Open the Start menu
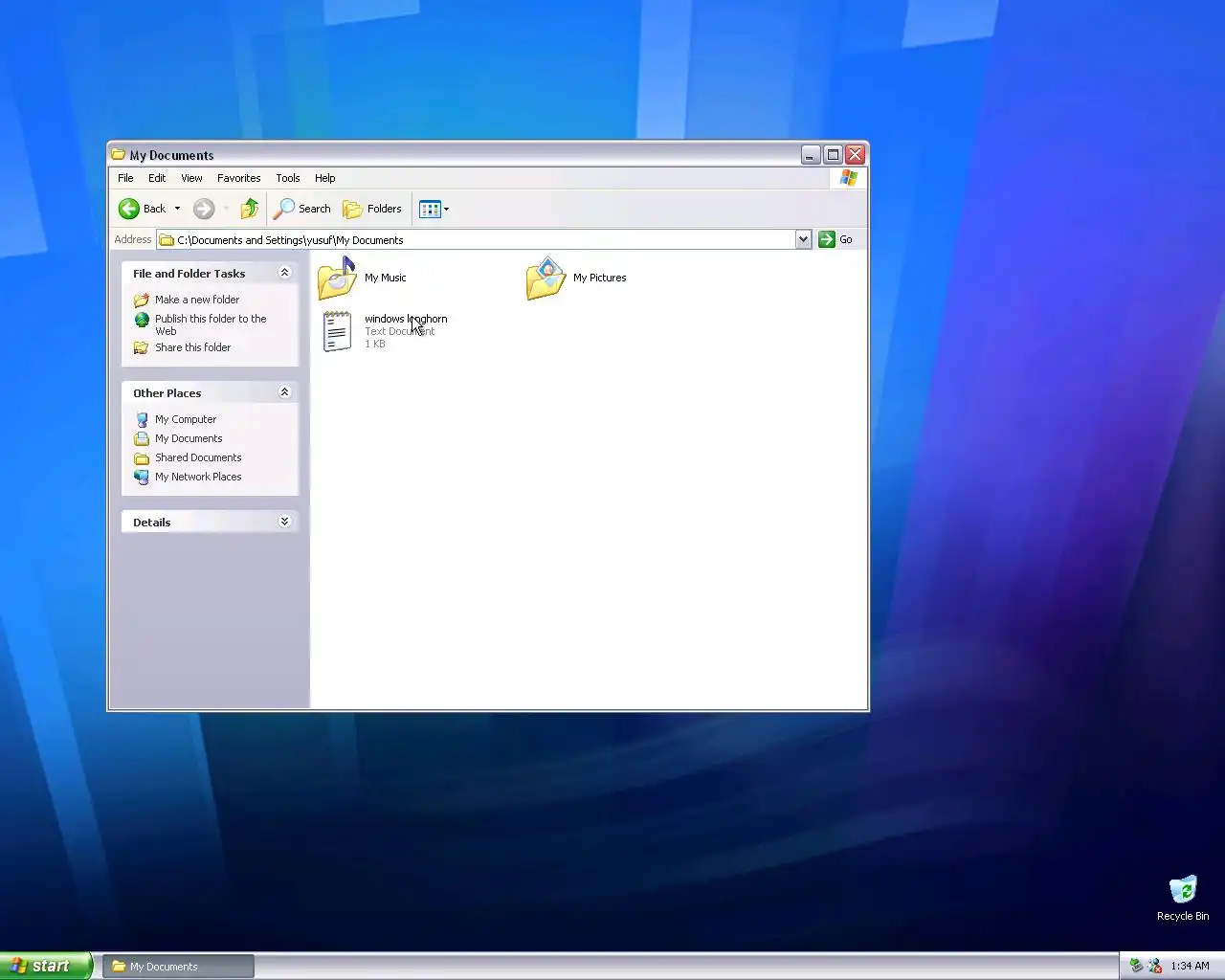The width and height of the screenshot is (1225, 980). [x=47, y=966]
